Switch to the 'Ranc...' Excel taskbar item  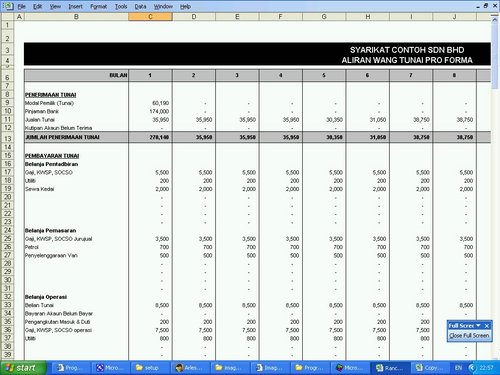(x=390, y=368)
